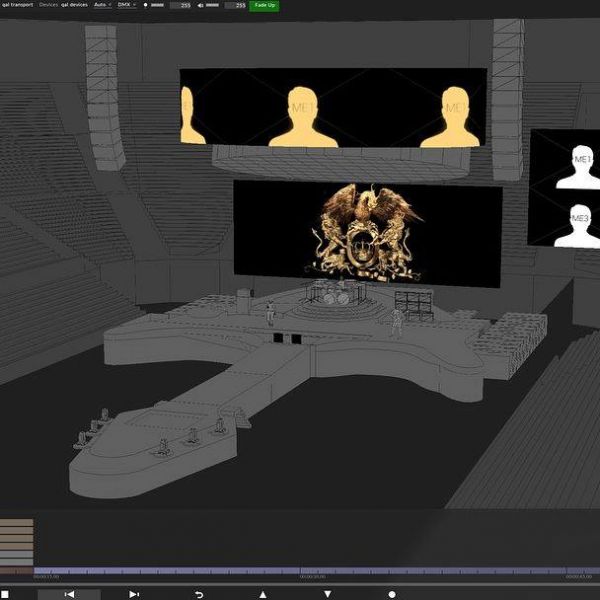Click the volume speaker icon
This screenshot has height=600, width=600.
pyautogui.click(x=201, y=5)
